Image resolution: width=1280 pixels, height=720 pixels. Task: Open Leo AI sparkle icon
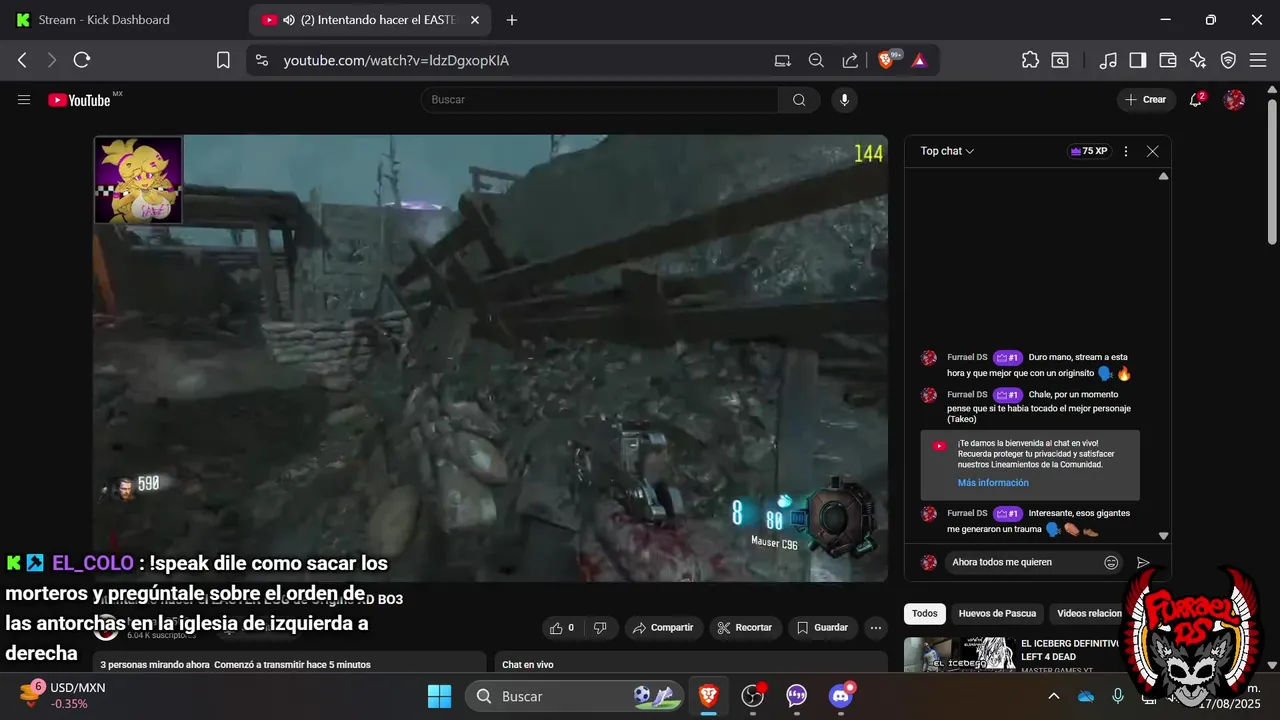pyautogui.click(x=1198, y=60)
